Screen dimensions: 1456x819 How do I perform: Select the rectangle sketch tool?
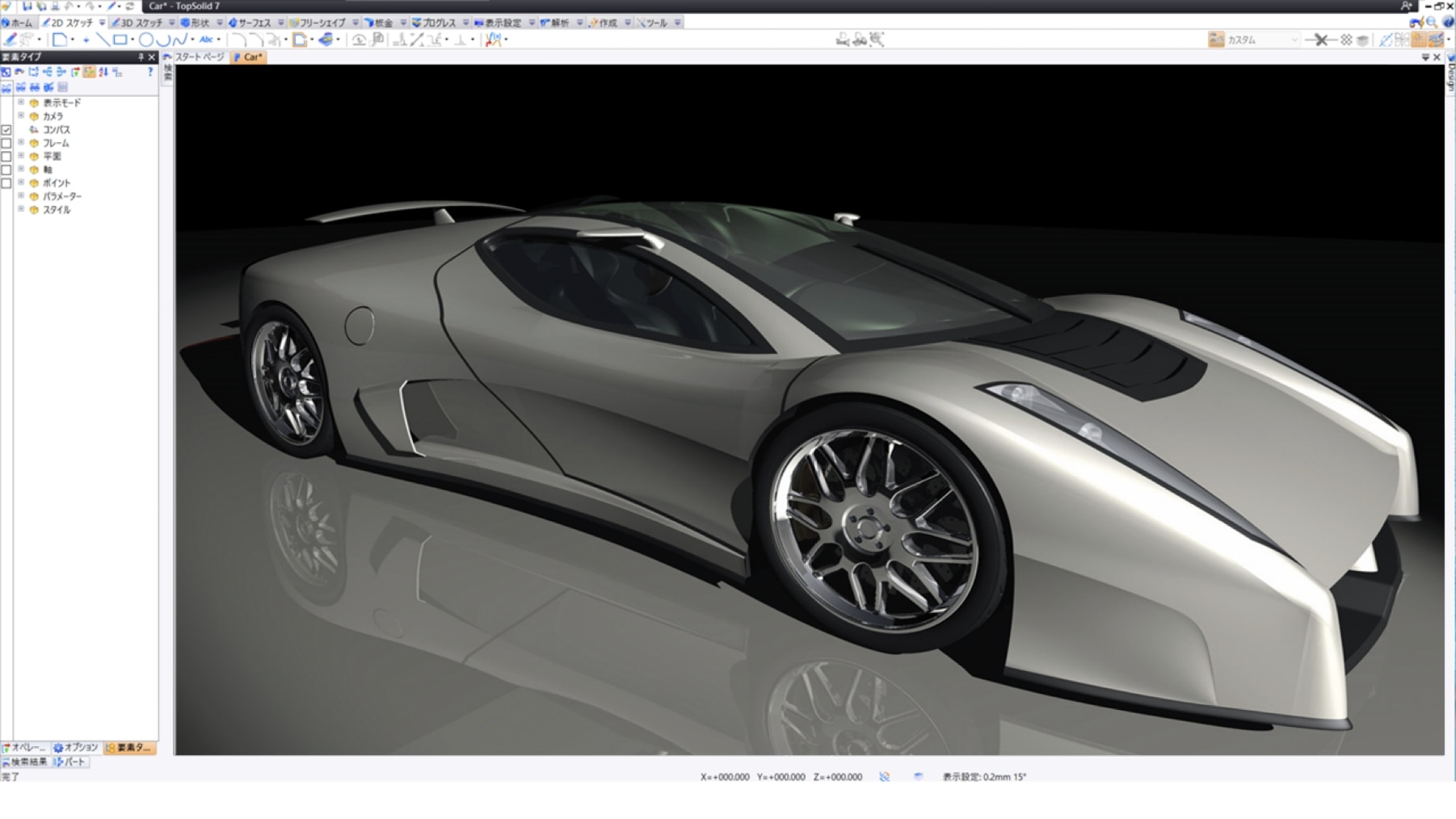120,40
